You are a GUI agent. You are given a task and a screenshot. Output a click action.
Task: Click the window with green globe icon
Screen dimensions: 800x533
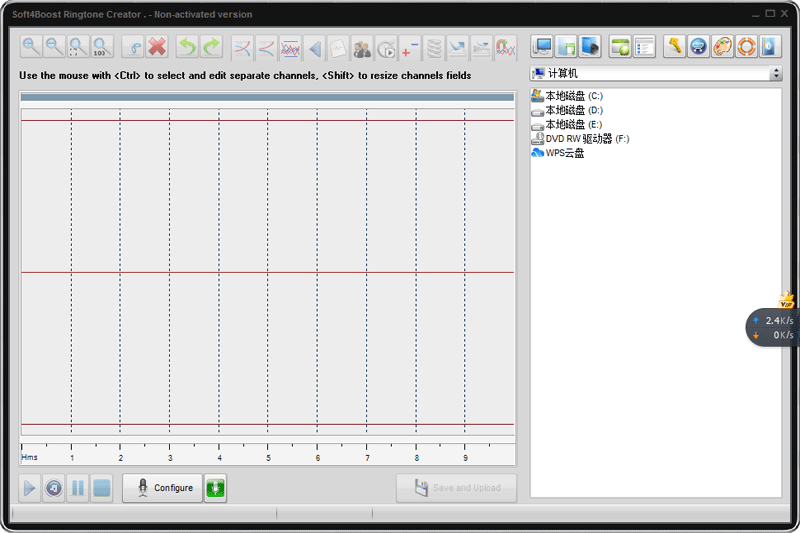(x=620, y=47)
